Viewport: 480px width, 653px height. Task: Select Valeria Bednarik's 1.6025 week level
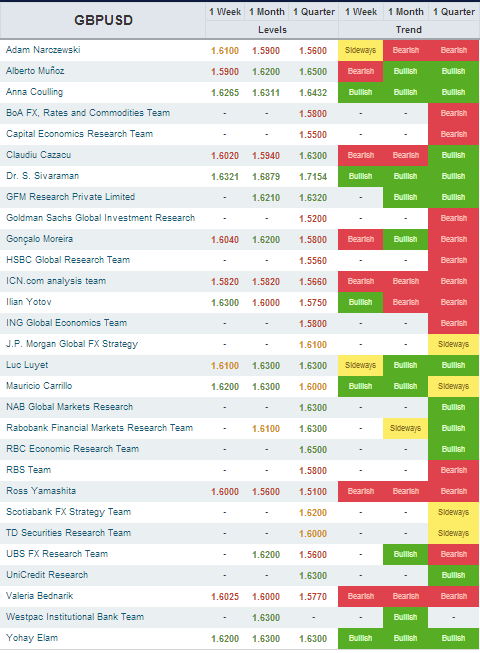click(x=225, y=596)
